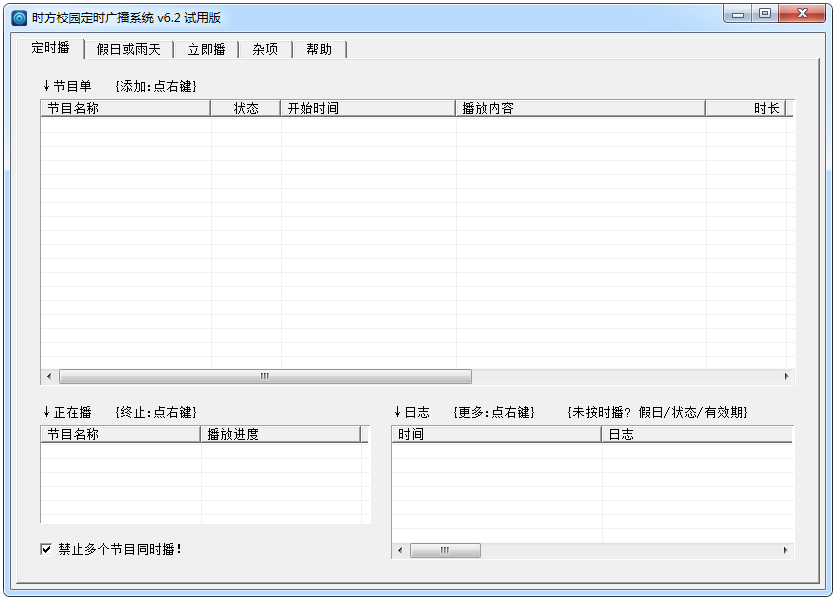
Task: Click the 开始时间 column header
Action: (368, 108)
